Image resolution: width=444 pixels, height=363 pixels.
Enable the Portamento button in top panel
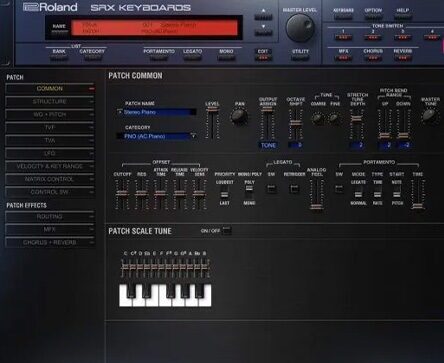[159, 58]
